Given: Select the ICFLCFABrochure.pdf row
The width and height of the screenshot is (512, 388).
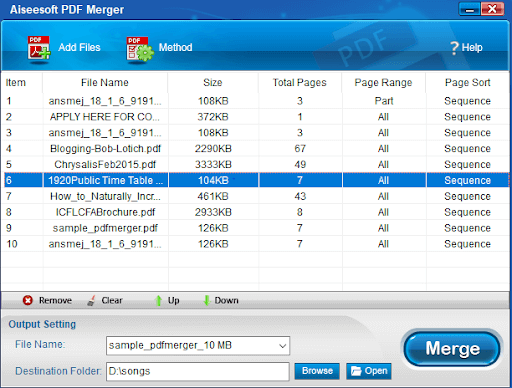Looking at the screenshot, I should tap(255, 212).
